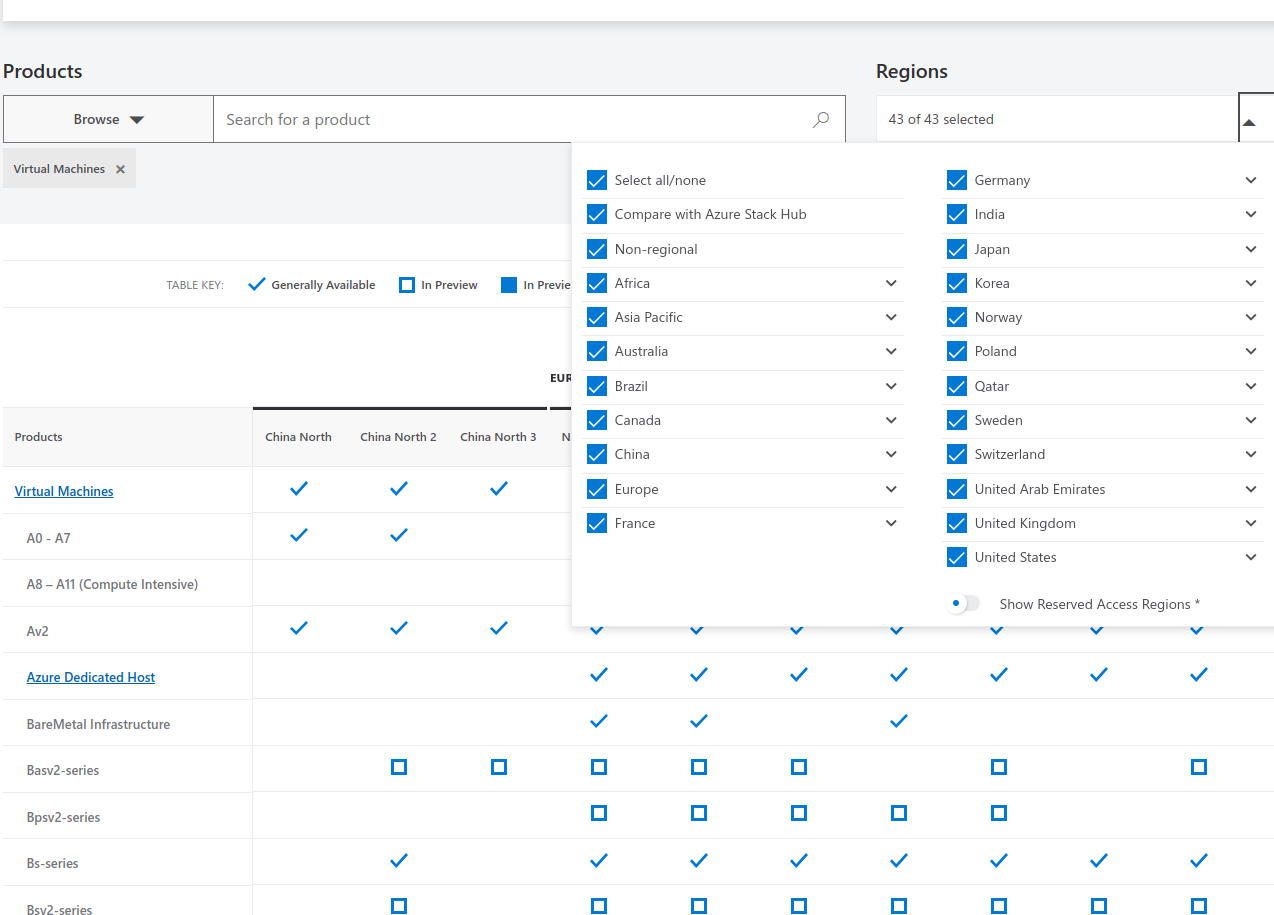This screenshot has height=915, width=1274.
Task: Open the Azure Dedicated Host link
Action: pos(91,677)
